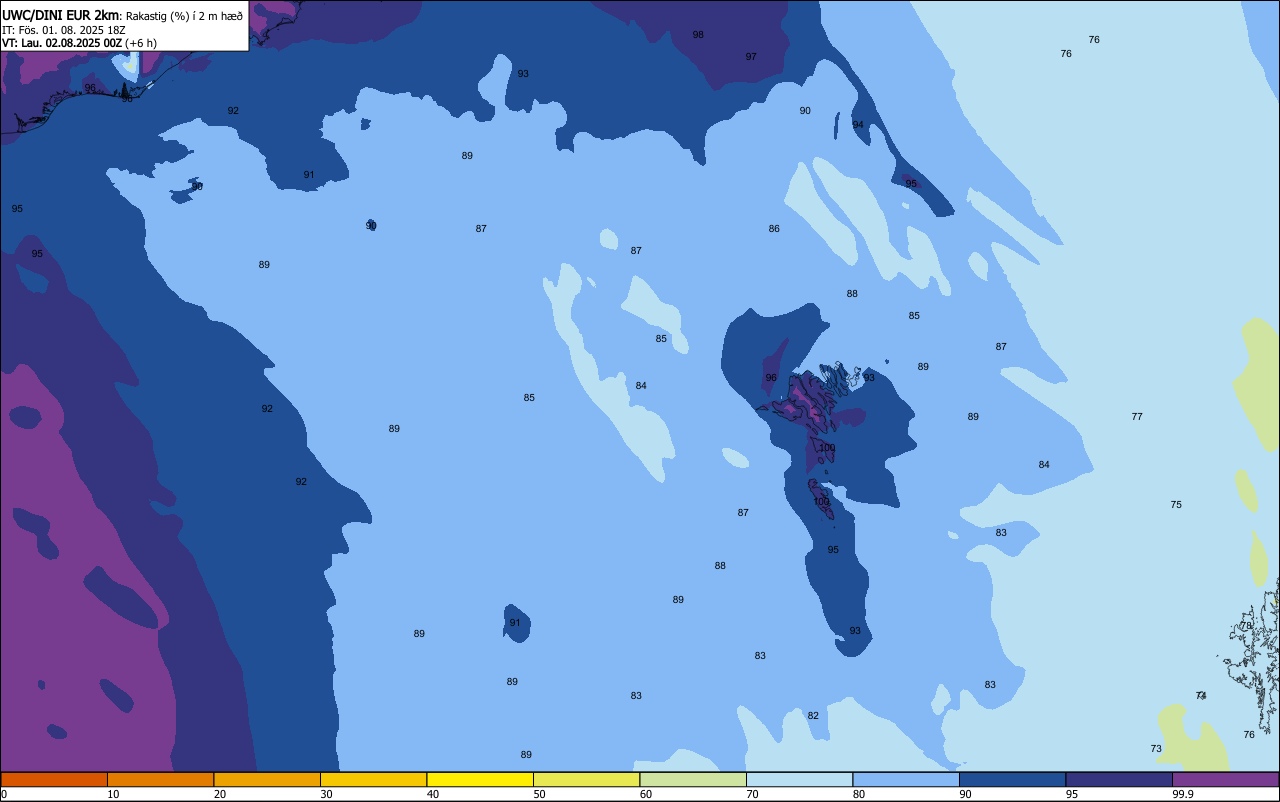Screen dimensions: 1280x802
Task: Click the humidity value '98' on the map
Action: 698,35
